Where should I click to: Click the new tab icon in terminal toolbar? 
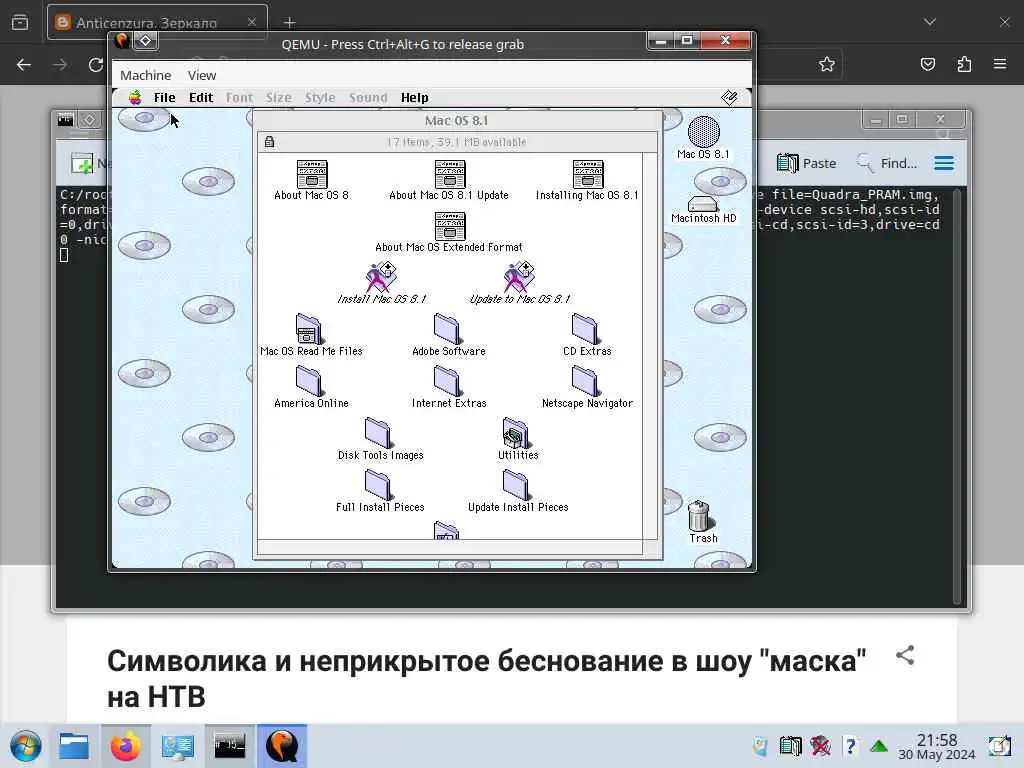tap(82, 163)
